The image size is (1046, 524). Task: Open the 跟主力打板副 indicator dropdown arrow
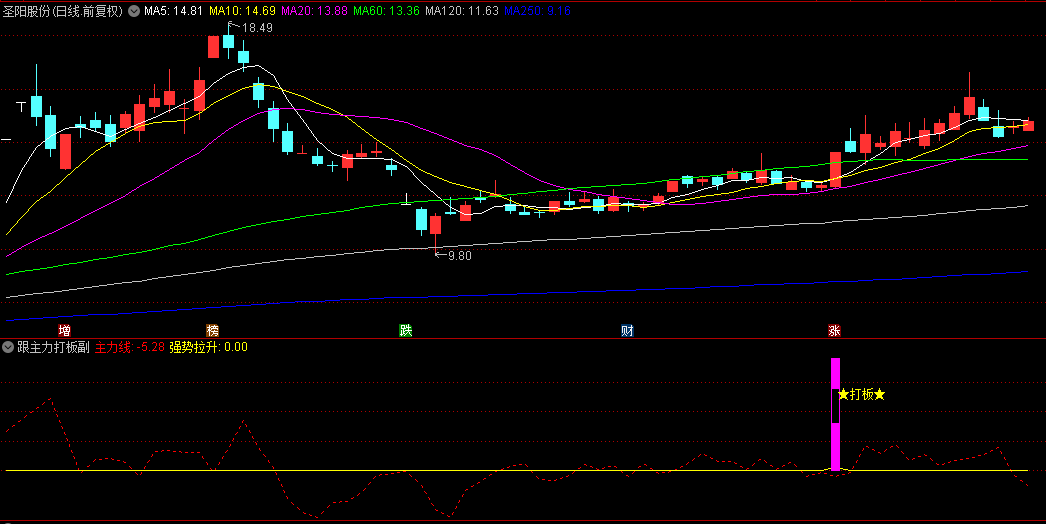[x=8, y=347]
